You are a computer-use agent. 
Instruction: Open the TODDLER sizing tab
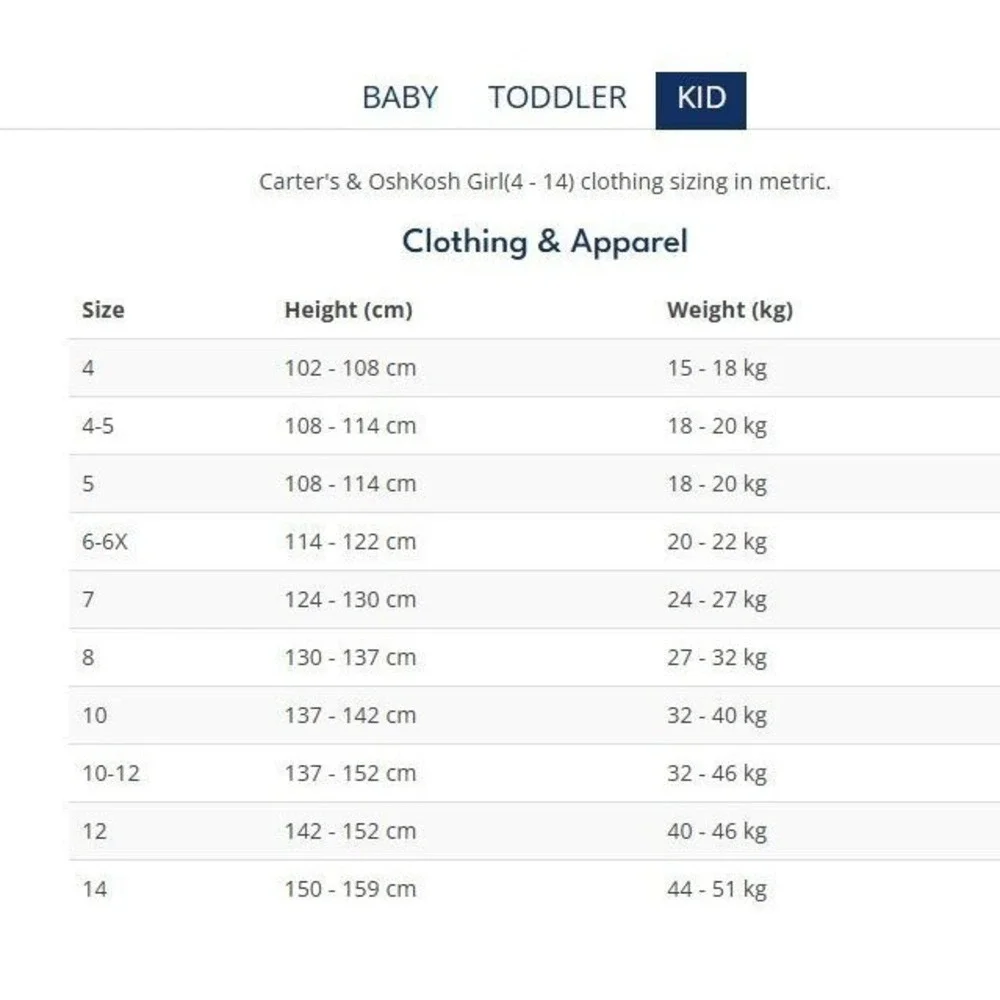[x=557, y=98]
